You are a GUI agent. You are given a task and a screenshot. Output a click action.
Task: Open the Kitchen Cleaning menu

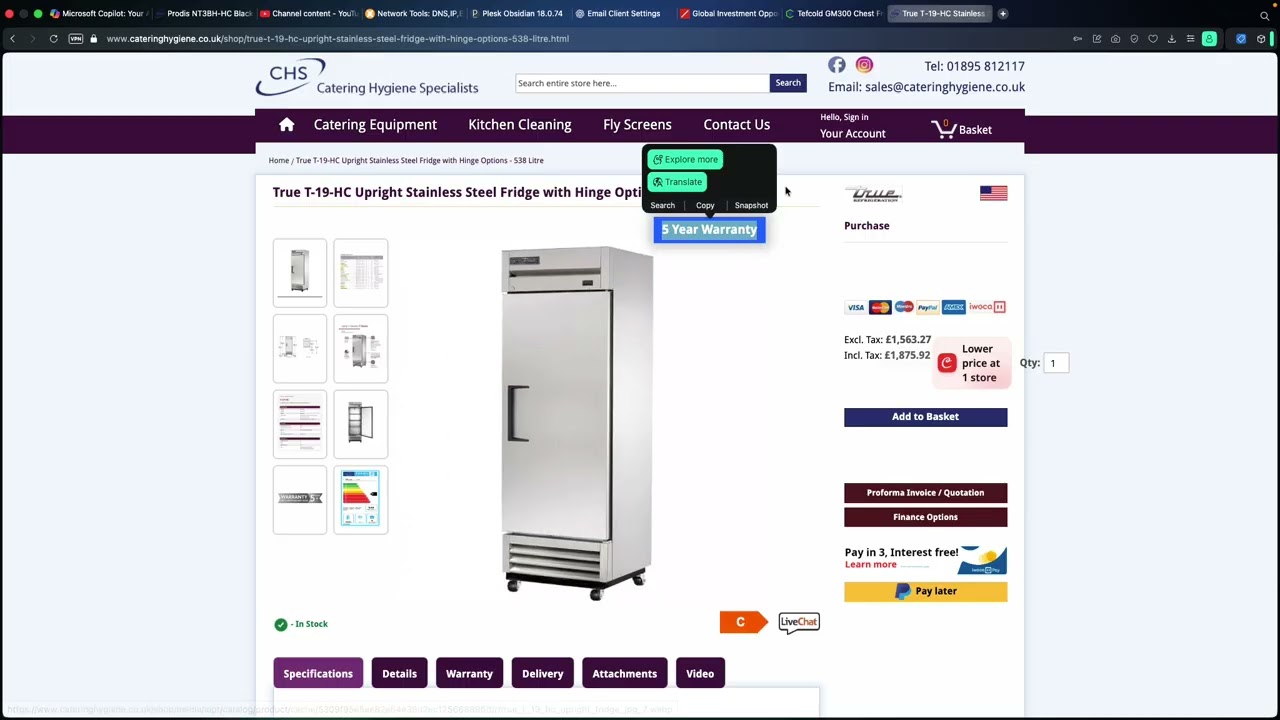520,125
